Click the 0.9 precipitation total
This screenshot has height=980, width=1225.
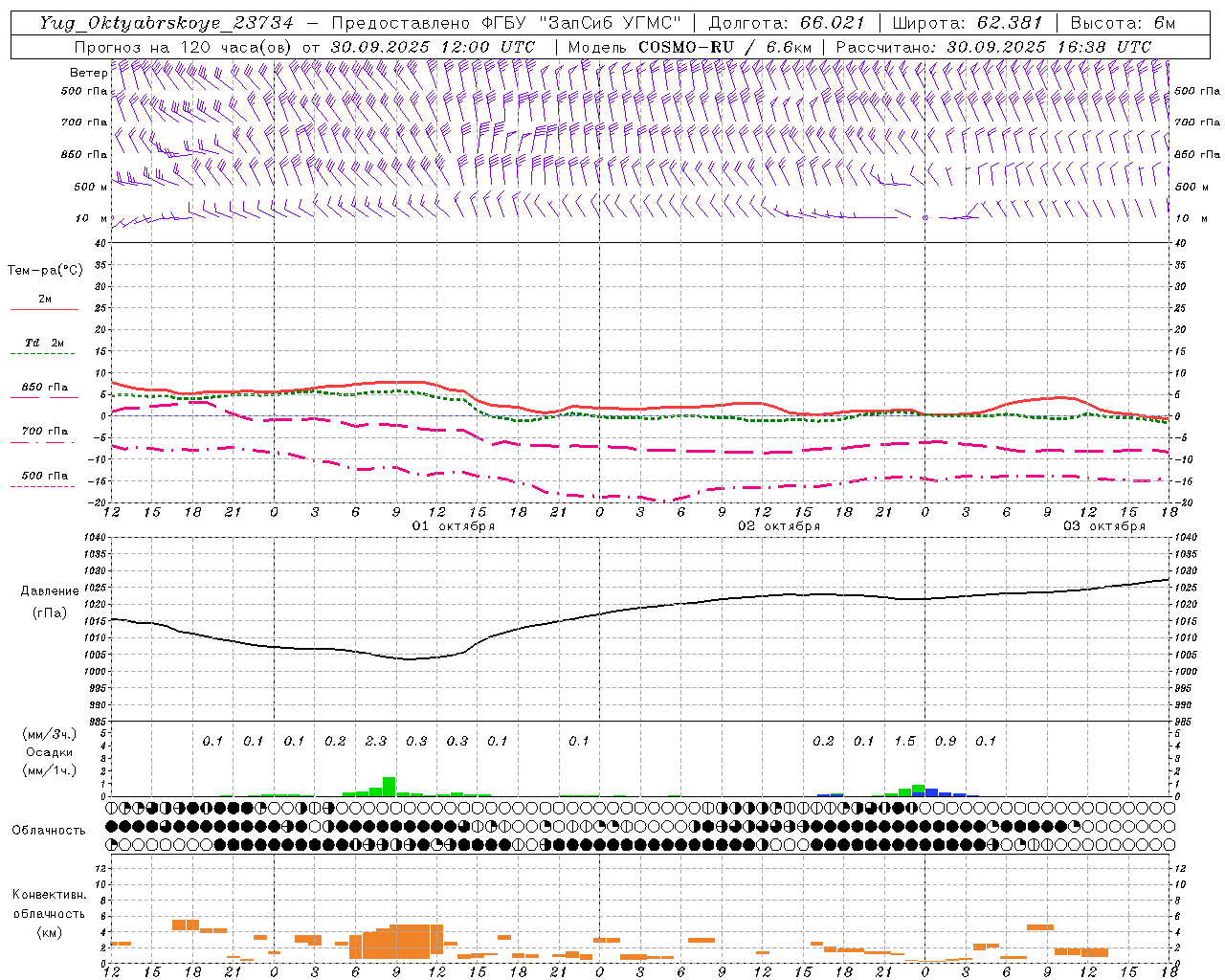click(946, 741)
